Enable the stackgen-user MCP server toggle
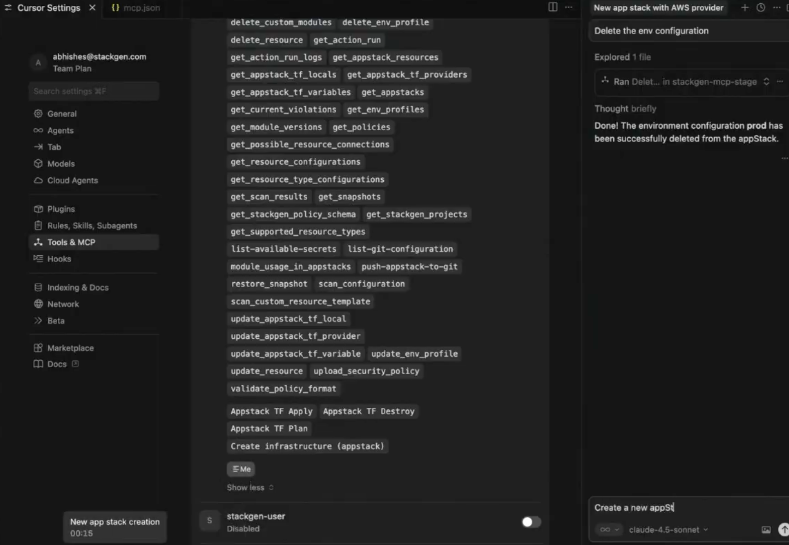This screenshot has width=789, height=545. [x=531, y=522]
